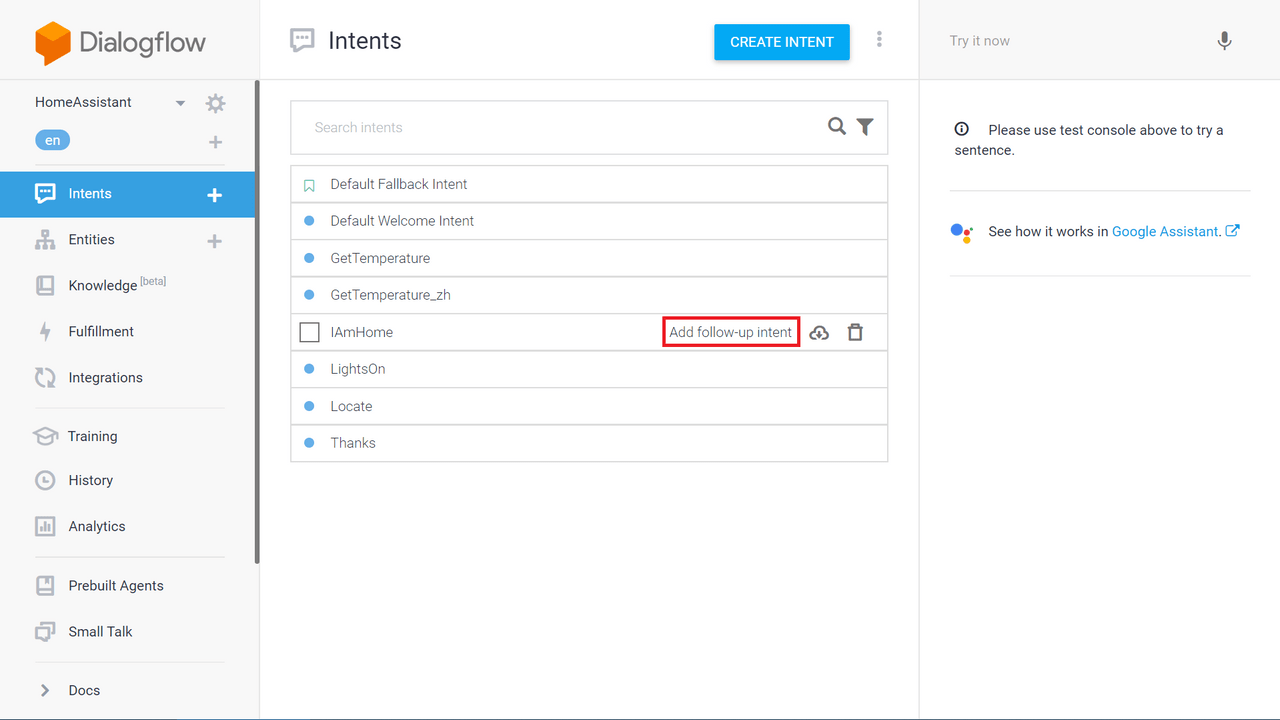Click the blue dot beside LightsOn
Image resolution: width=1280 pixels, height=720 pixels.
click(x=309, y=369)
